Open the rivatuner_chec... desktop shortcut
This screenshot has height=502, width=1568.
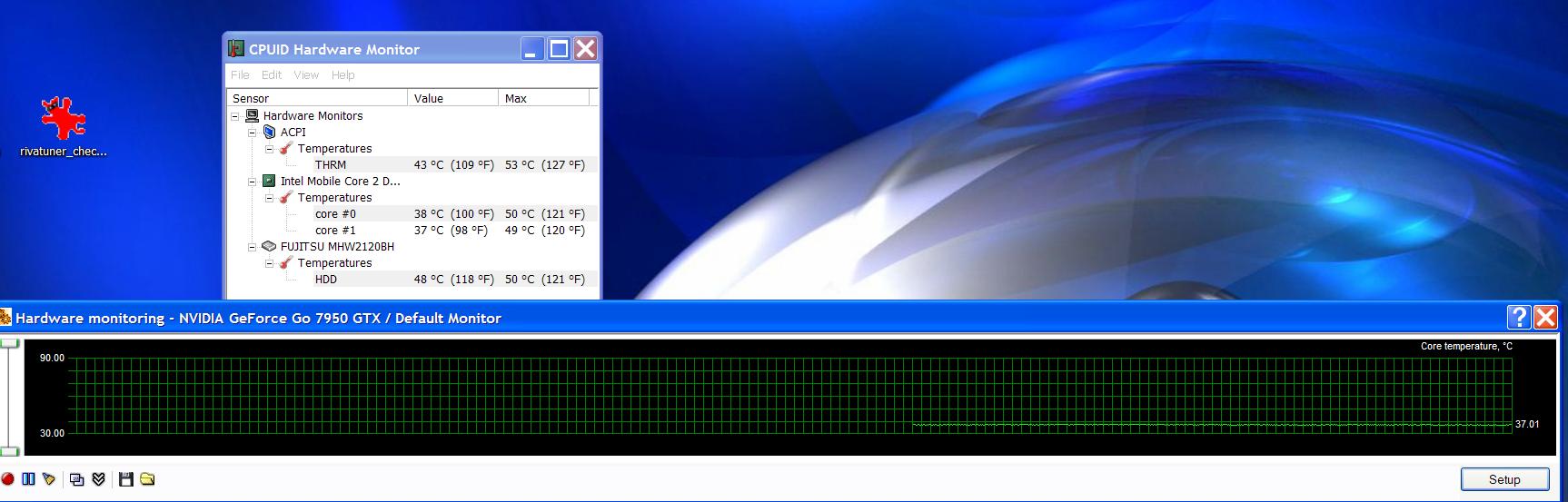pyautogui.click(x=64, y=127)
